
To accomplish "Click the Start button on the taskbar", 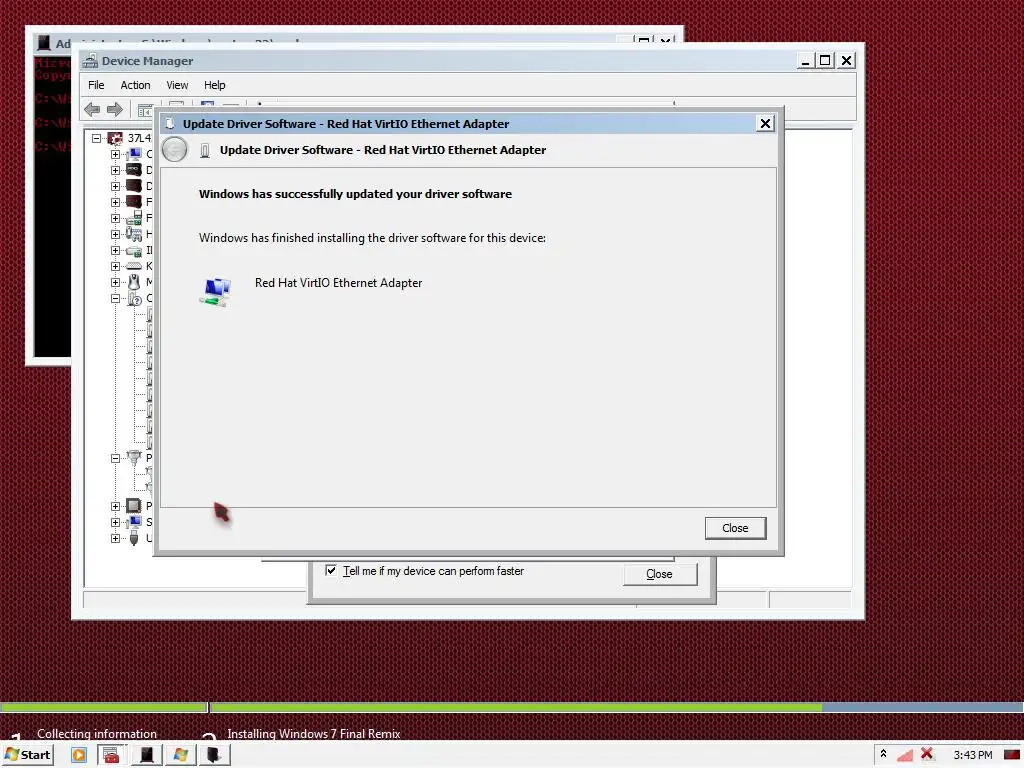I will point(28,755).
